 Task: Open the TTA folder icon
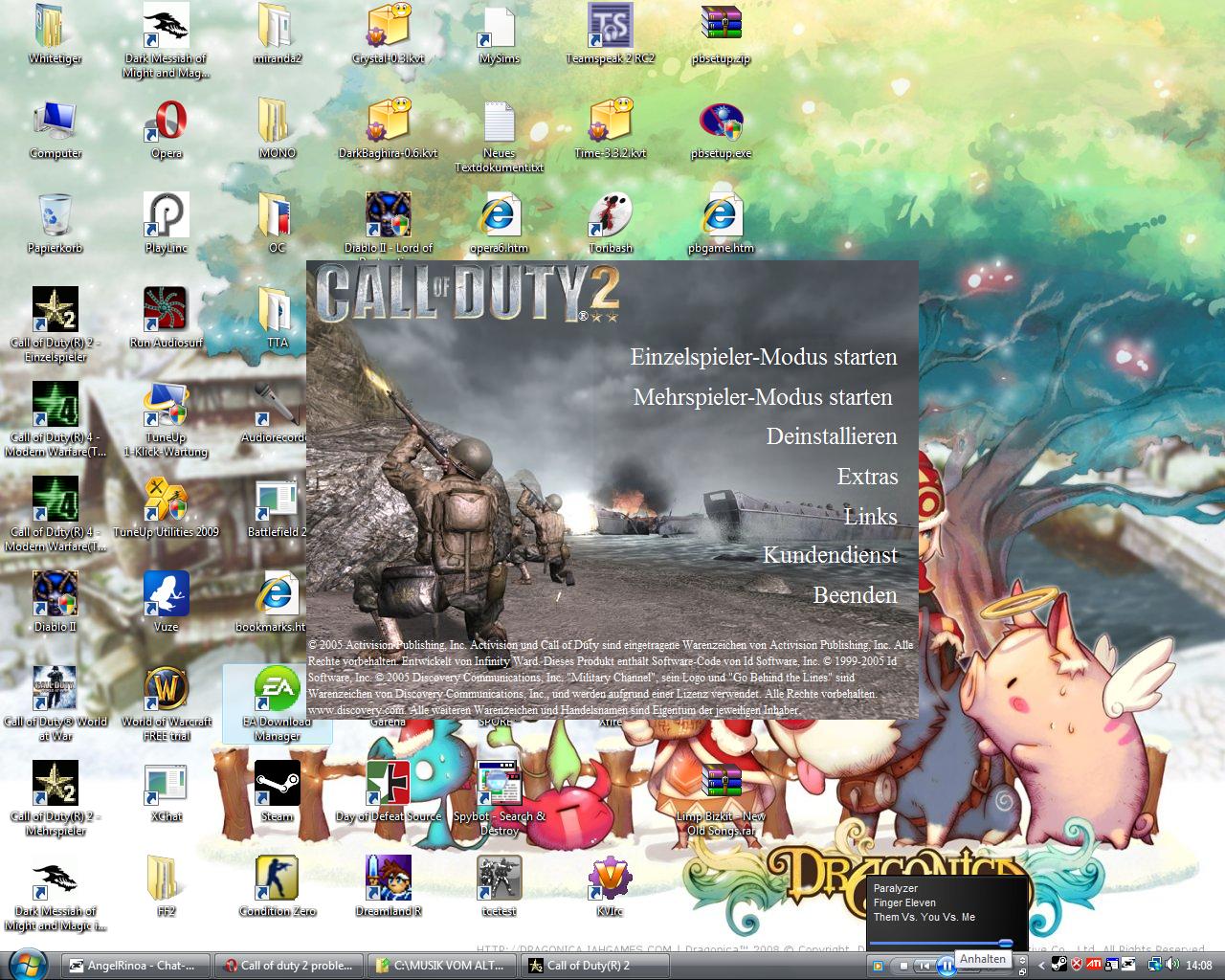[x=277, y=319]
